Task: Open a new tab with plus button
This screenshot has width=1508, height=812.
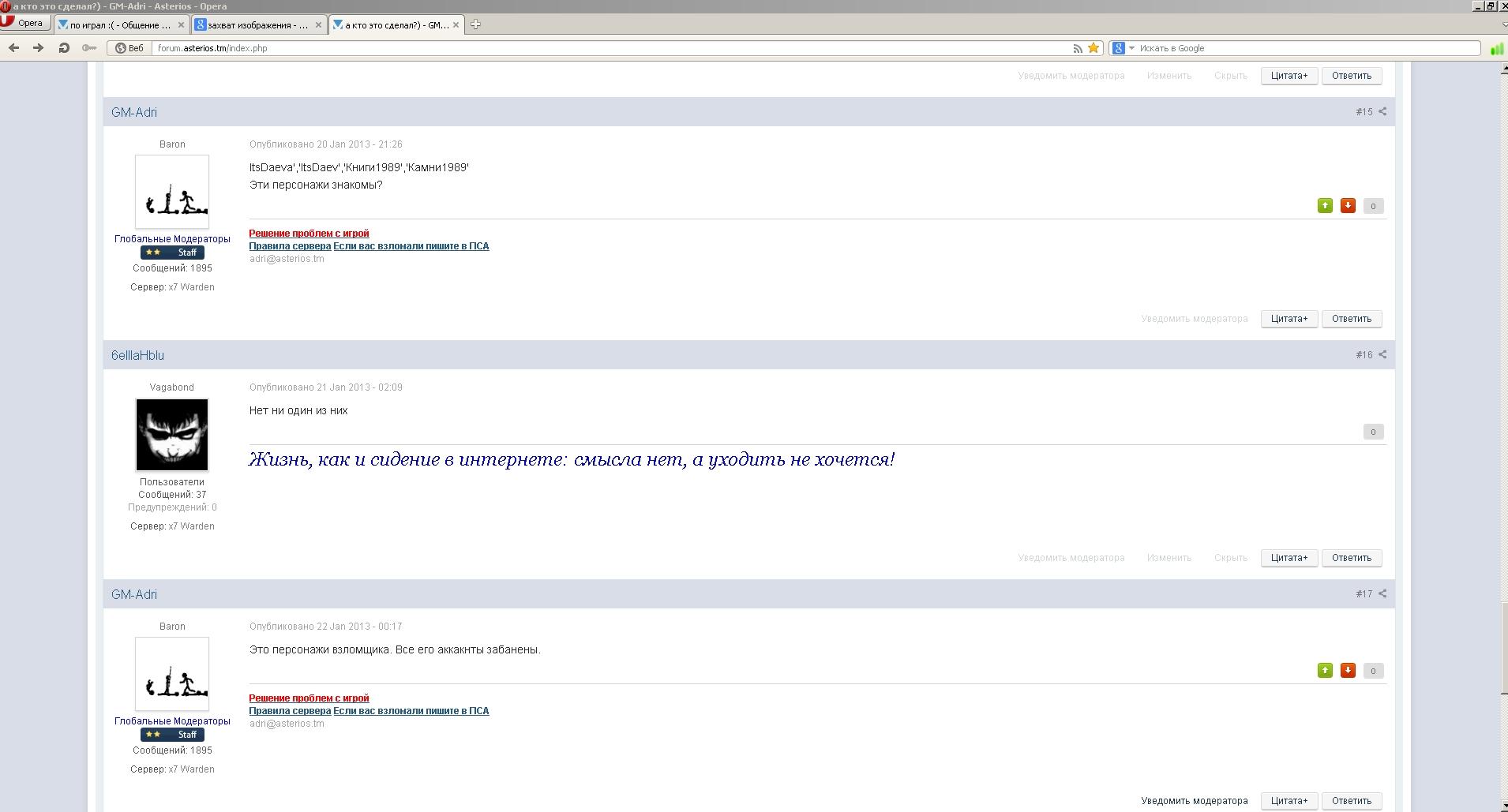Action: coord(475,24)
